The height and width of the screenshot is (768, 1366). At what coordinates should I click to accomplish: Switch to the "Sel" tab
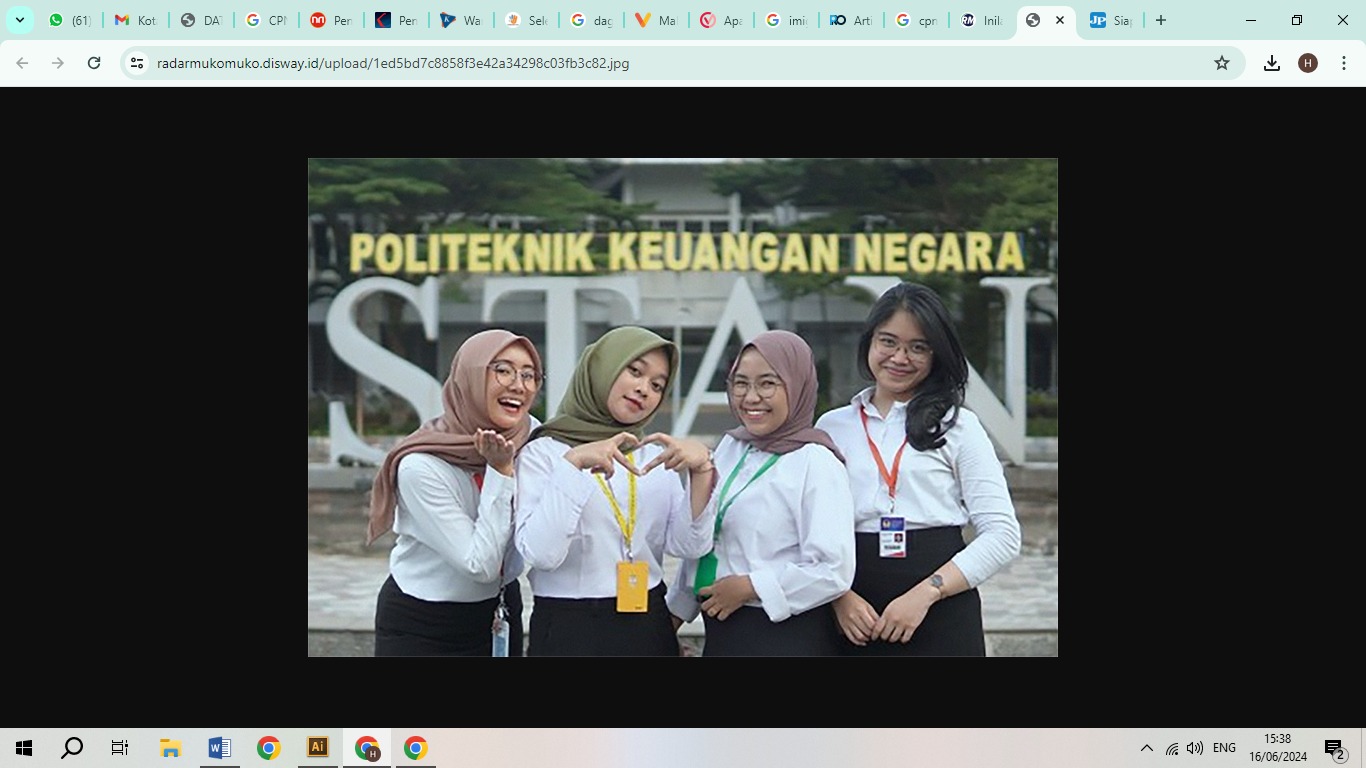pyautogui.click(x=527, y=20)
